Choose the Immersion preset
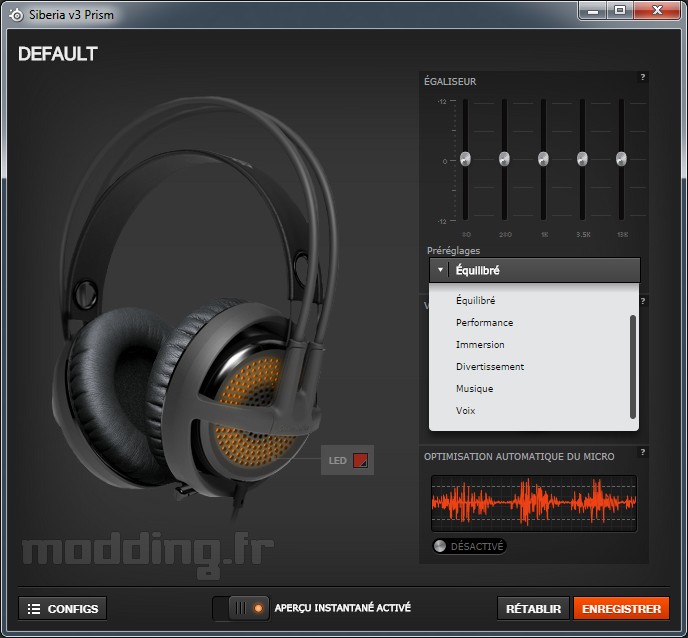The width and height of the screenshot is (688, 638). tap(480, 344)
